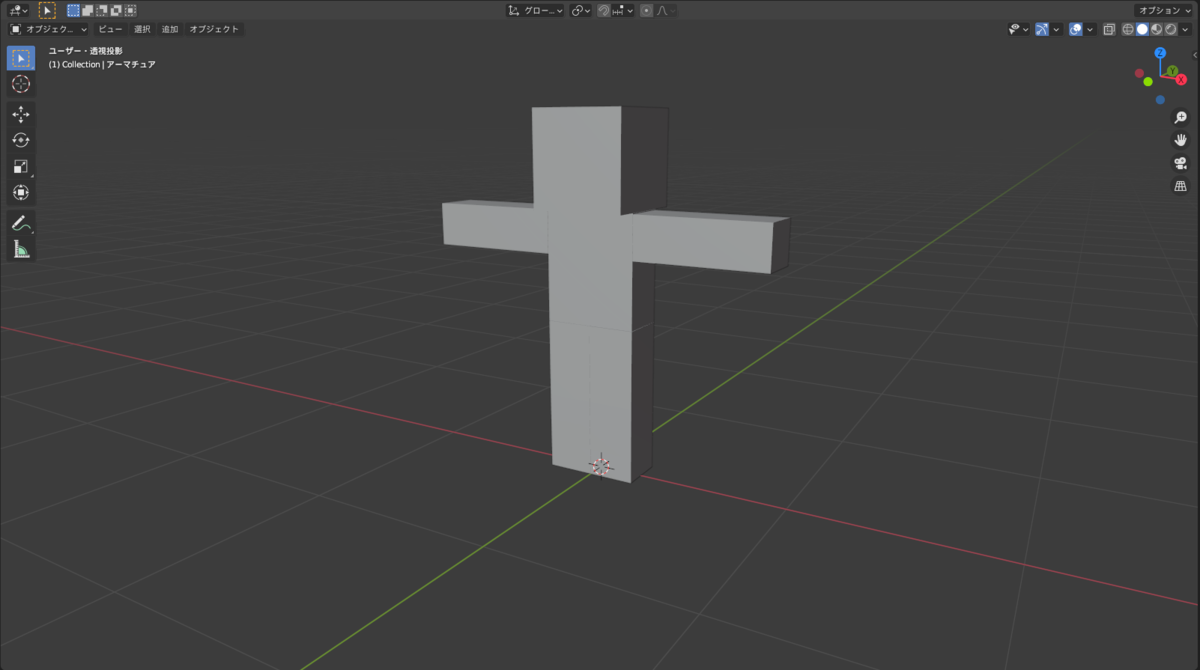
Task: Open object type visibility eye dropdown
Action: point(1019,29)
